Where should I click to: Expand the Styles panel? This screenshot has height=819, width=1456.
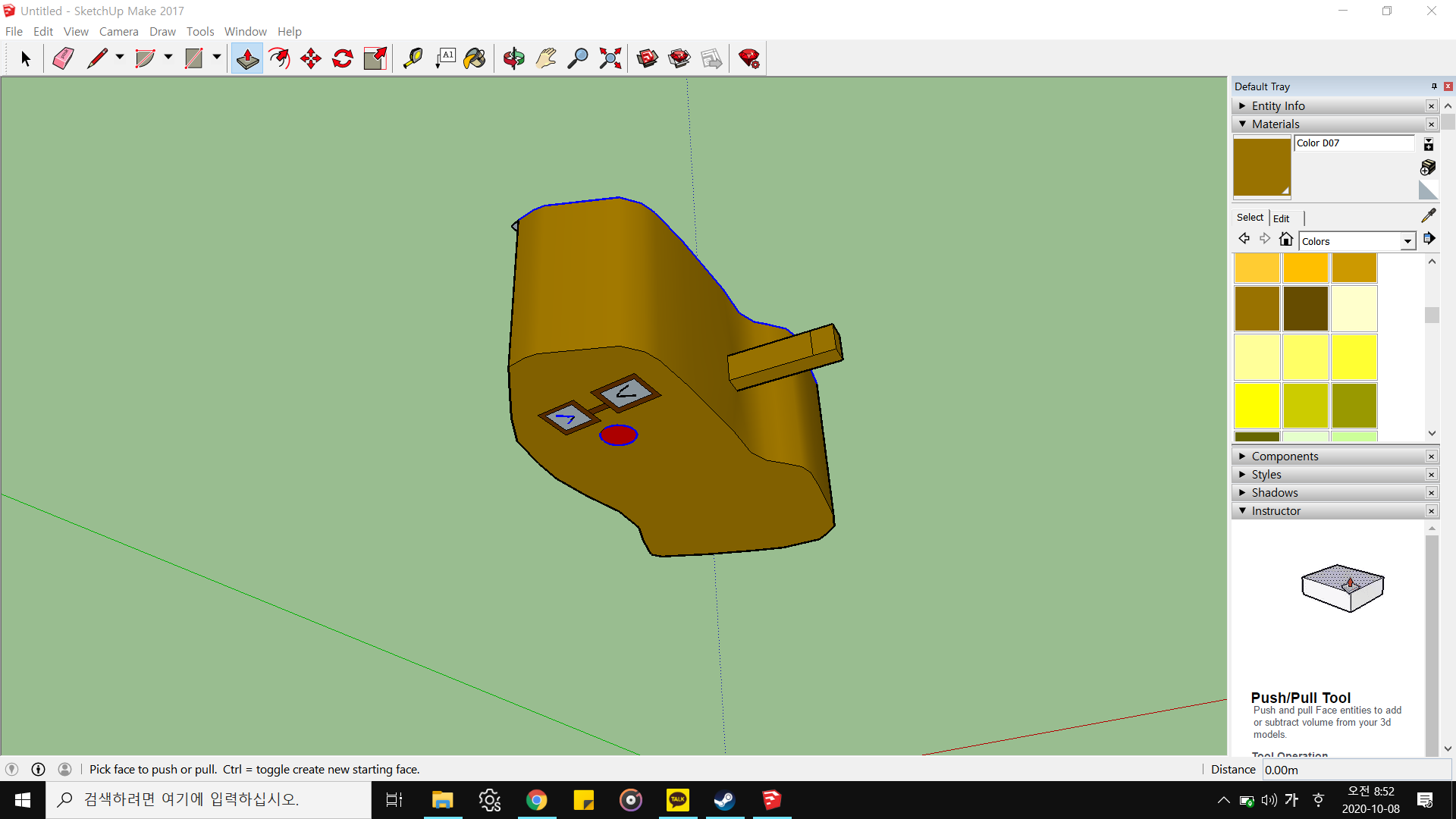pos(1242,474)
